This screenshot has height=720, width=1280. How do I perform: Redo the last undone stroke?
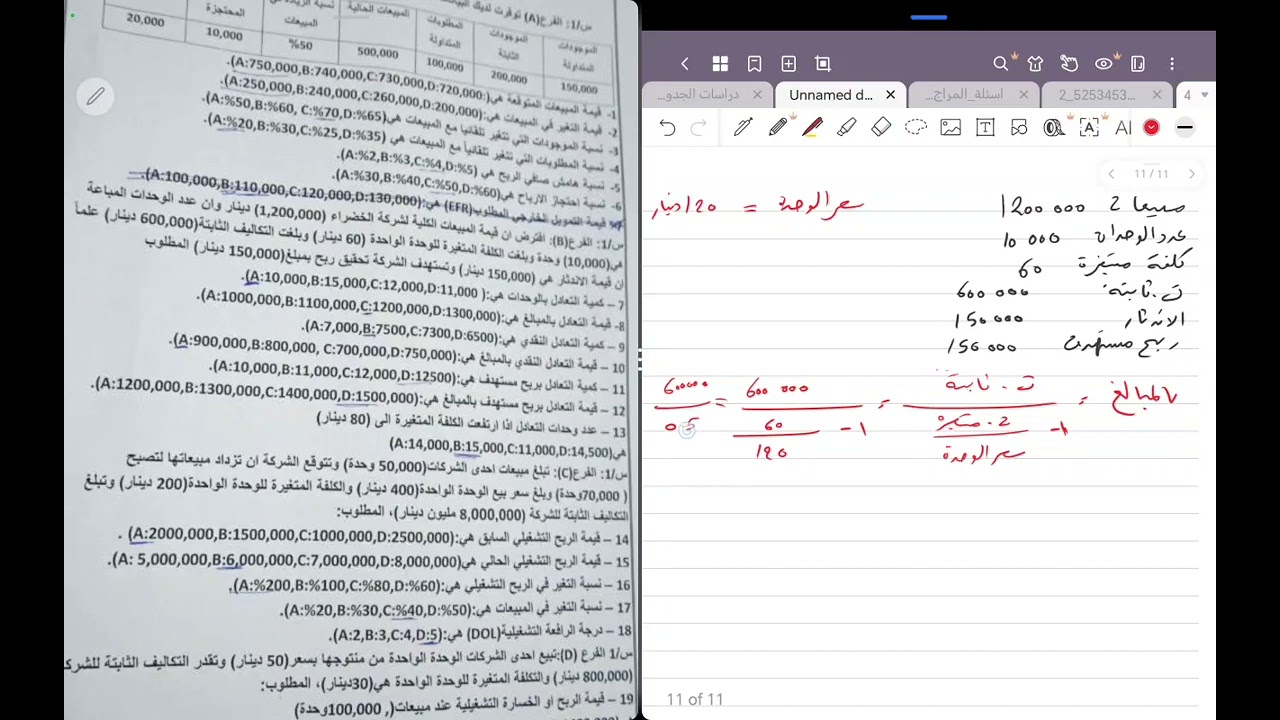click(699, 128)
